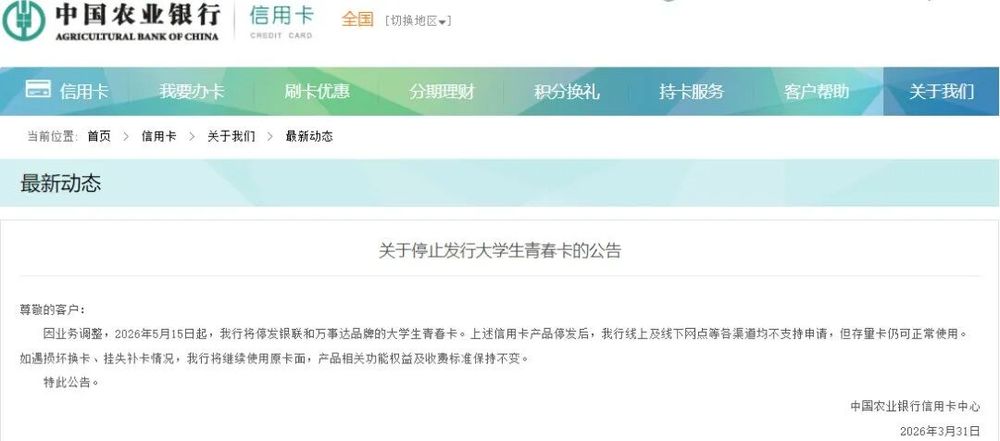This screenshot has height=441, width=1000.
Task: Click the chevron arrow after 首页 breadcrumb
Action: 126,136
